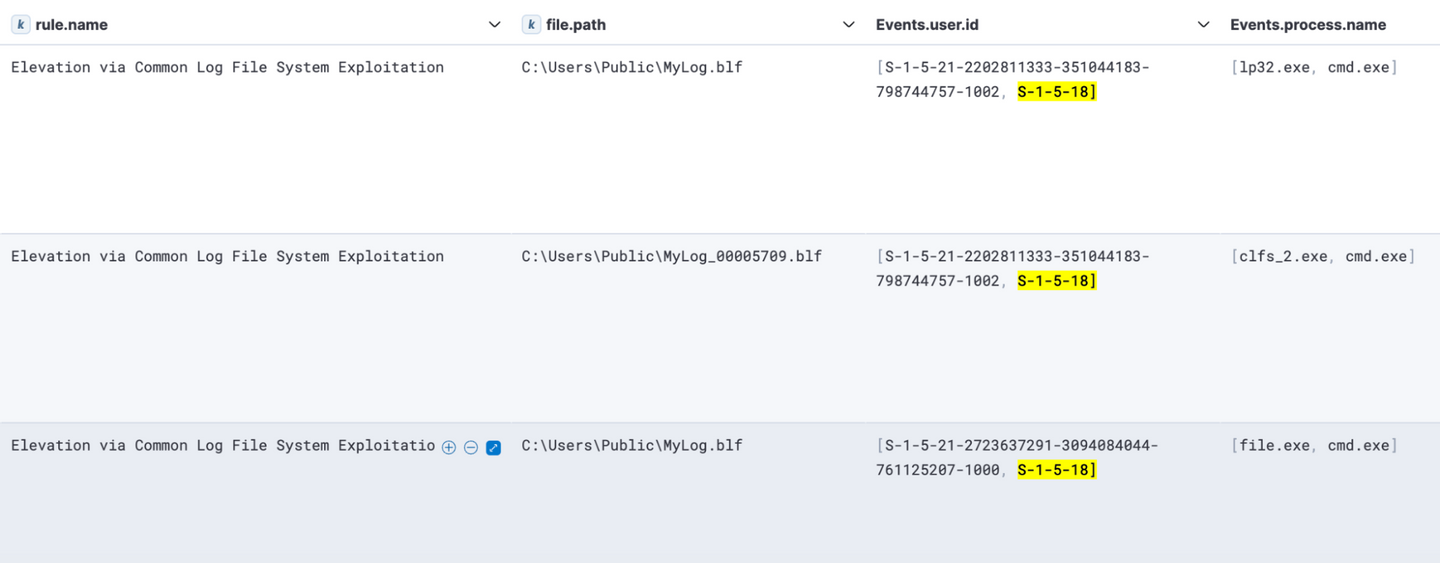Click the file.exe, cmd.exe process cell
1440x563 pixels.
pos(1314,445)
